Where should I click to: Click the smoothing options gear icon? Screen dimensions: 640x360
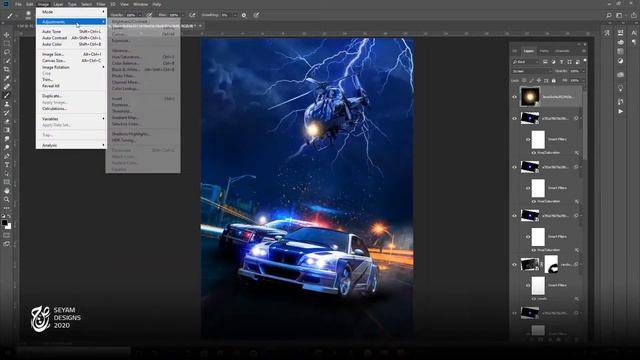point(244,15)
